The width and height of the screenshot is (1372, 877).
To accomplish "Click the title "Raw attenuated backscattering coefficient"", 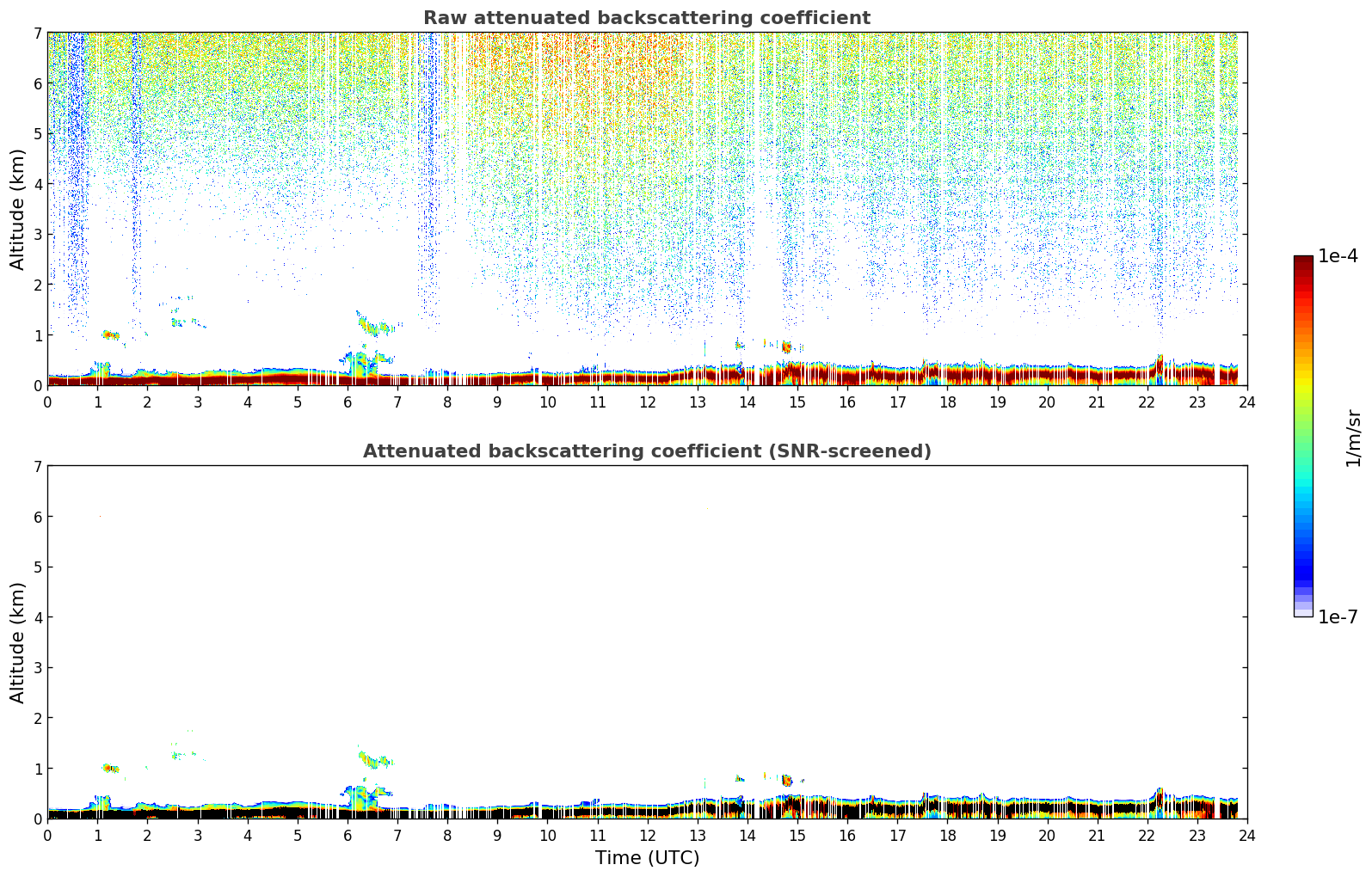I will click(x=647, y=18).
